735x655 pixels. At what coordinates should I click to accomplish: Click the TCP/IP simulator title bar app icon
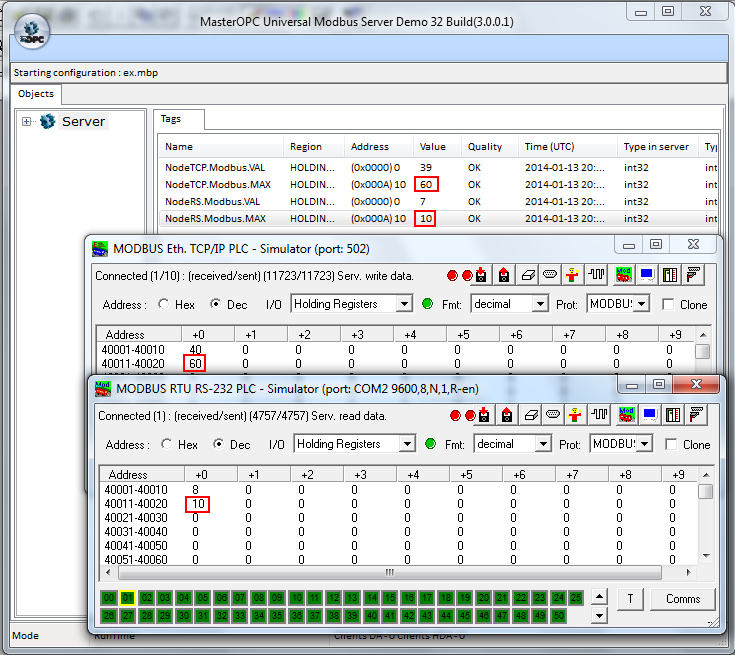(99, 248)
